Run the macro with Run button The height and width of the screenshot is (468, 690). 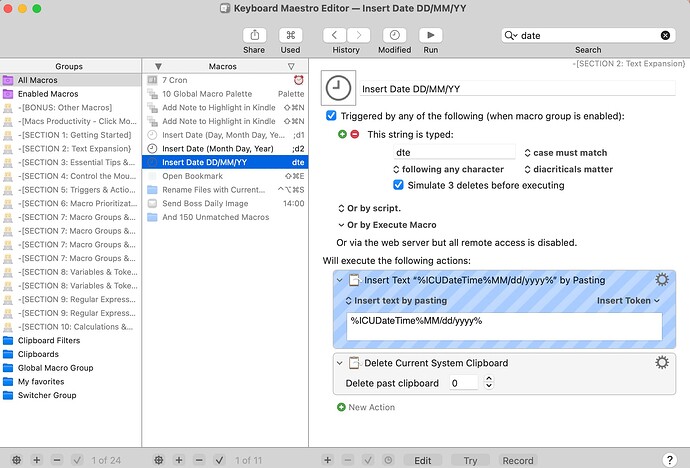(x=431, y=34)
